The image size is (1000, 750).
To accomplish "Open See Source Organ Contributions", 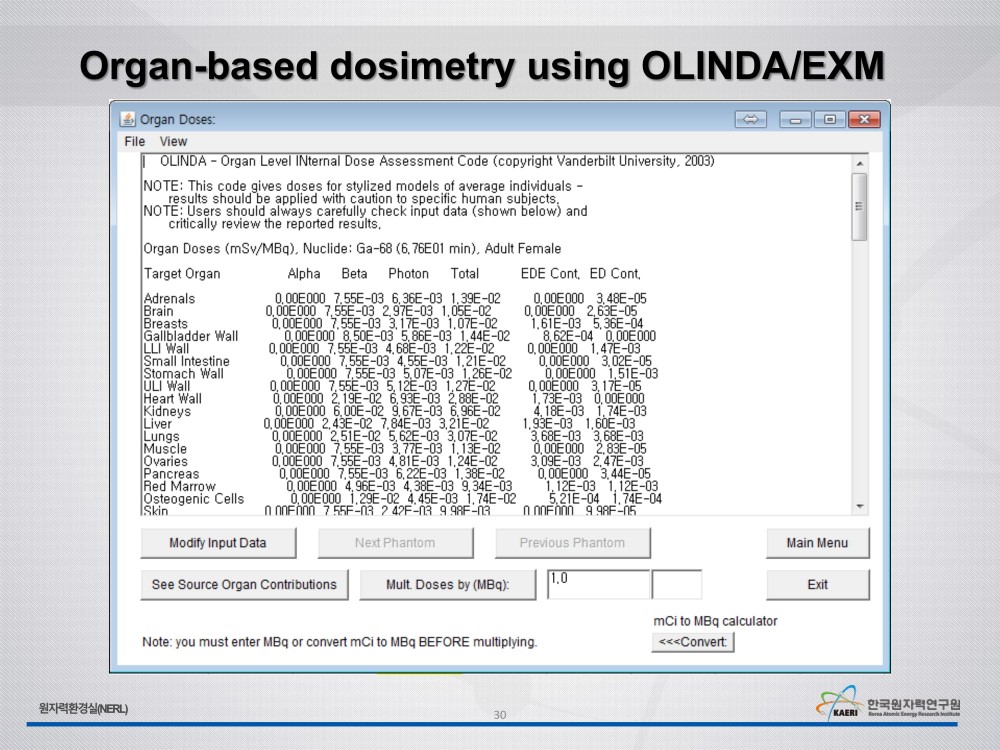I will [x=244, y=585].
